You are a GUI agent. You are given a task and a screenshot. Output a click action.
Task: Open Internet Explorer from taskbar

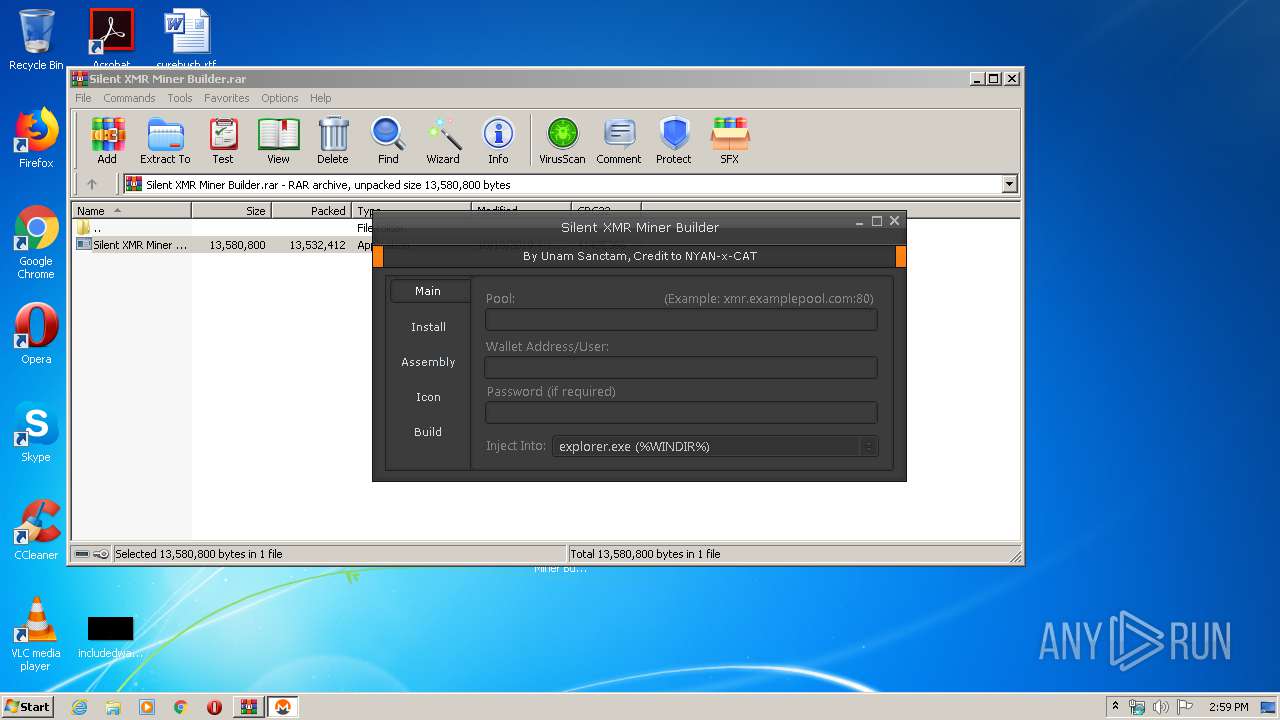(x=79, y=707)
